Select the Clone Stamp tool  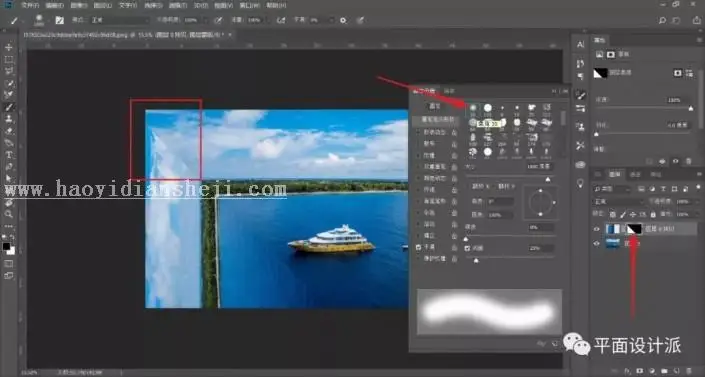(9, 119)
